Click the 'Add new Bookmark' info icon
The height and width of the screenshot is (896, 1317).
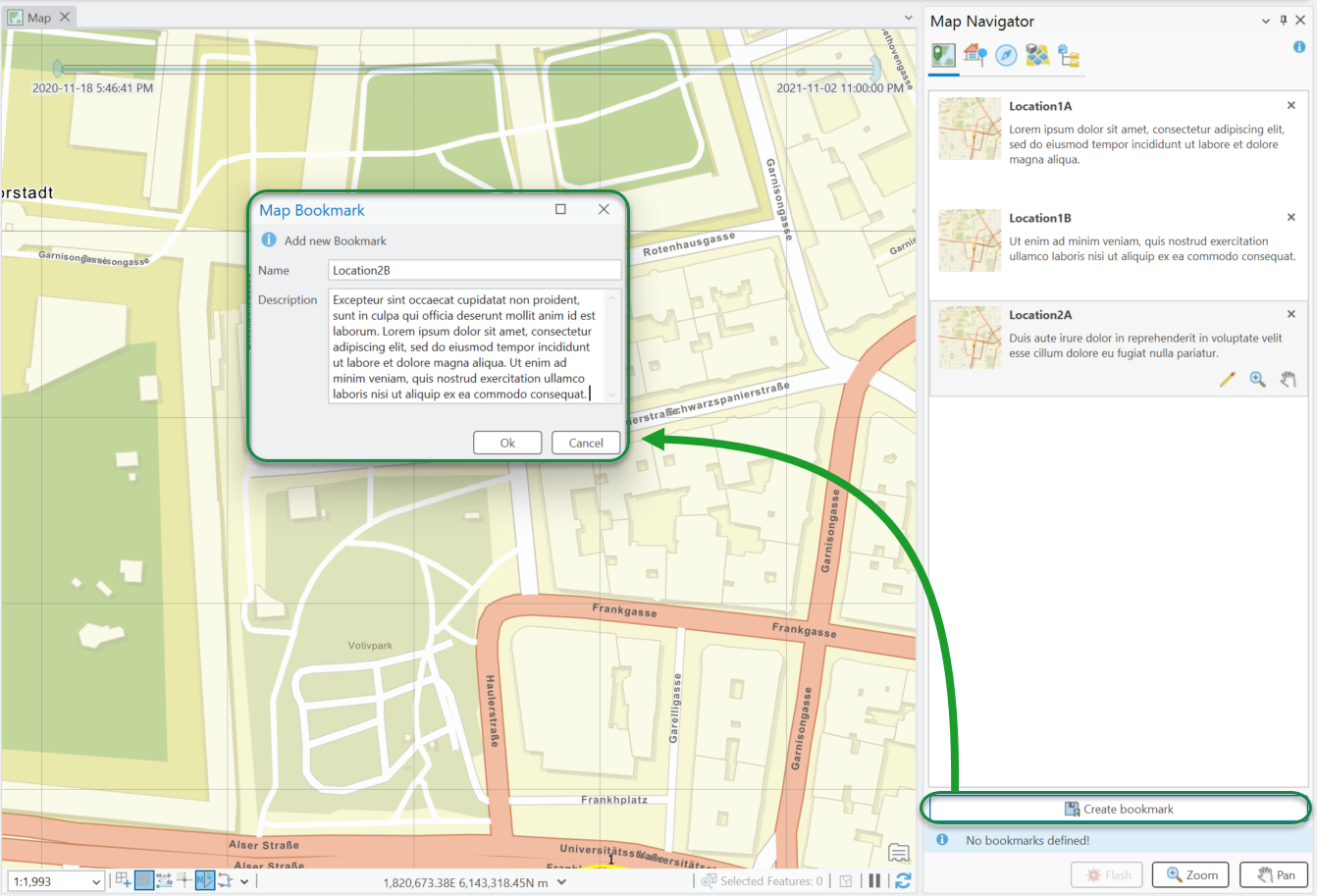click(269, 239)
